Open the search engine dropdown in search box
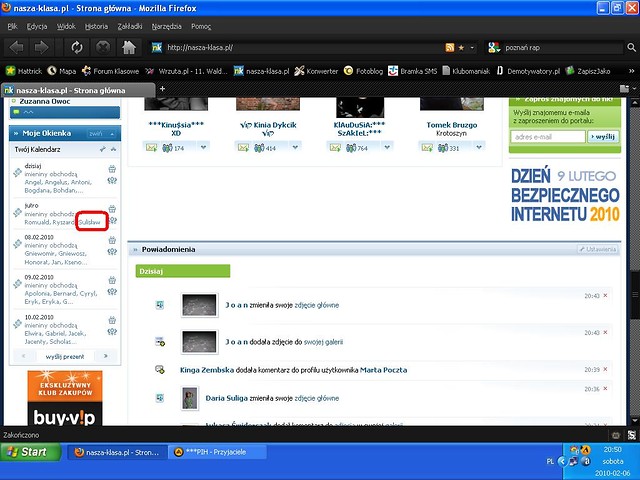640x480 pixels. pos(494,48)
